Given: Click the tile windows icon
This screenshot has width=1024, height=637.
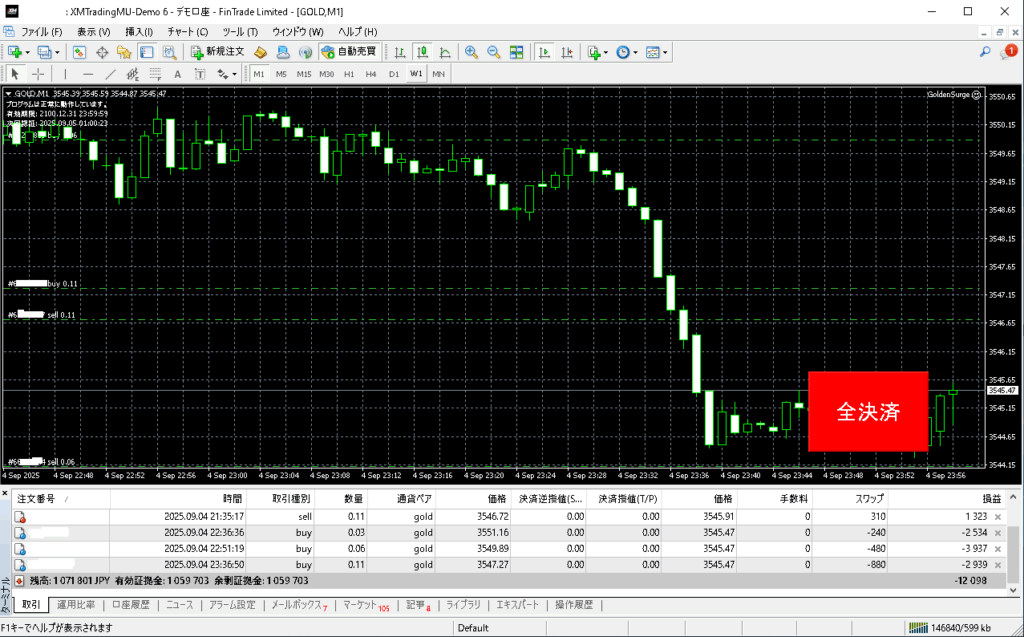Looking at the screenshot, I should click(517, 52).
